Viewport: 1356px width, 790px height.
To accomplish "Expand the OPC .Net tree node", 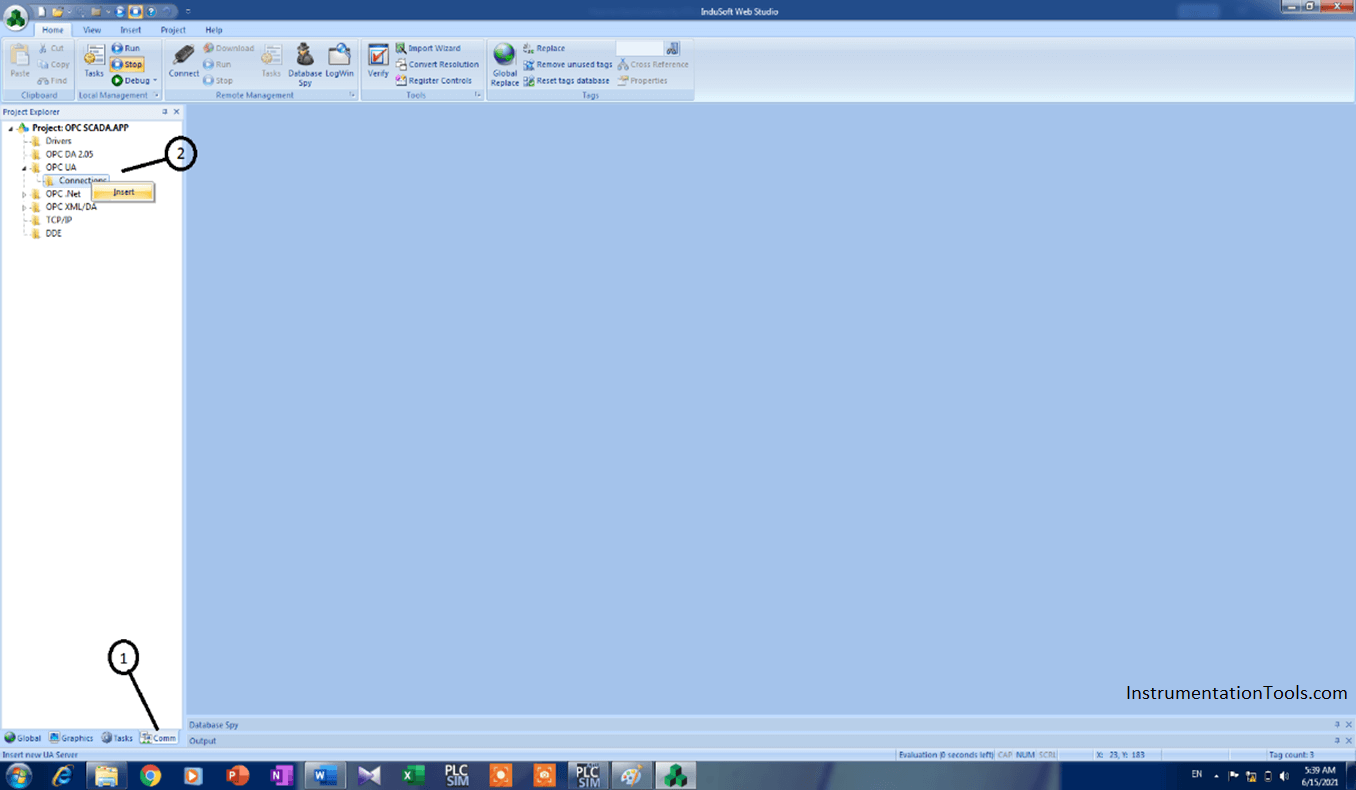I will (x=24, y=194).
